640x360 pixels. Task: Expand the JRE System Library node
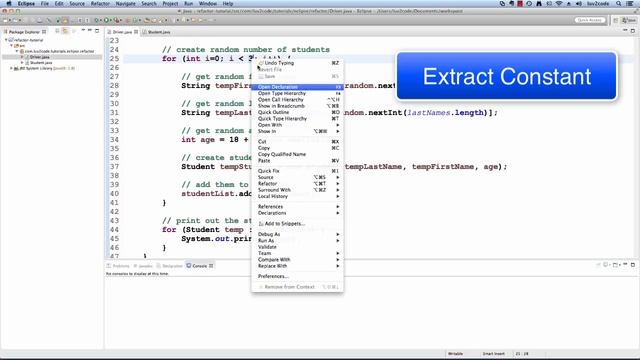click(x=11, y=69)
